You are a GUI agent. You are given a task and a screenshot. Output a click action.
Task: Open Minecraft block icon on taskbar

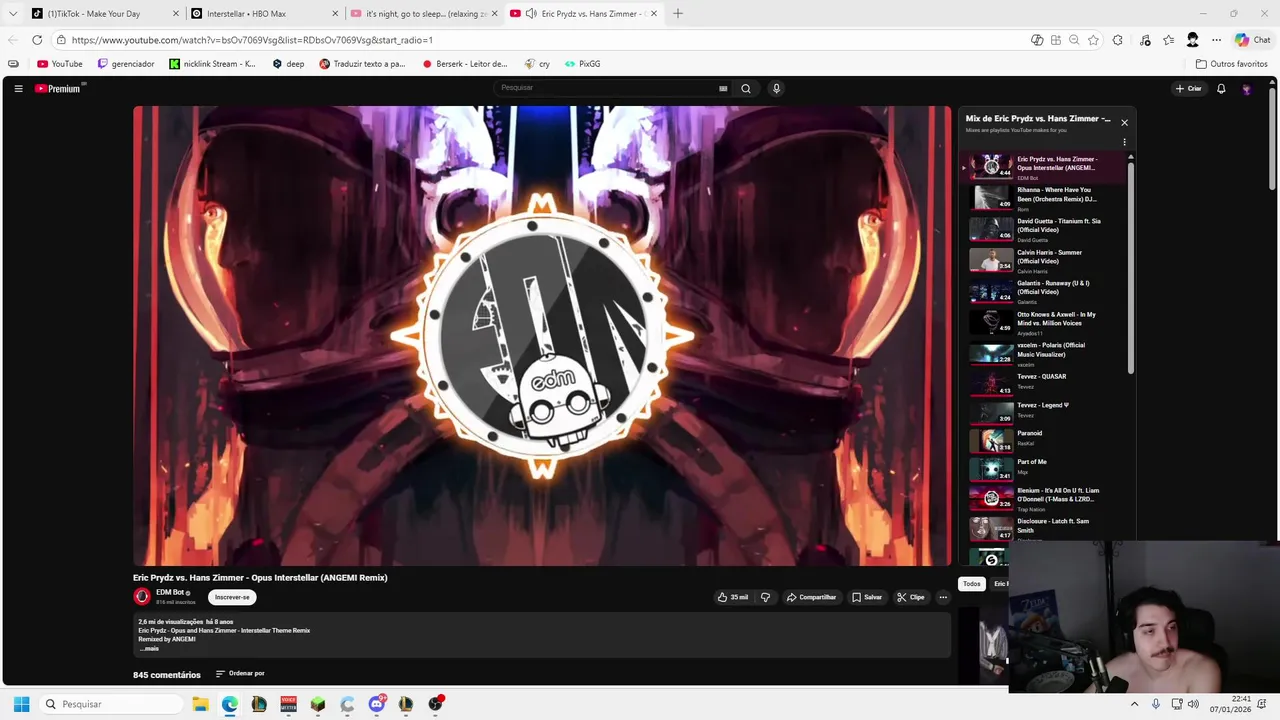coord(318,704)
